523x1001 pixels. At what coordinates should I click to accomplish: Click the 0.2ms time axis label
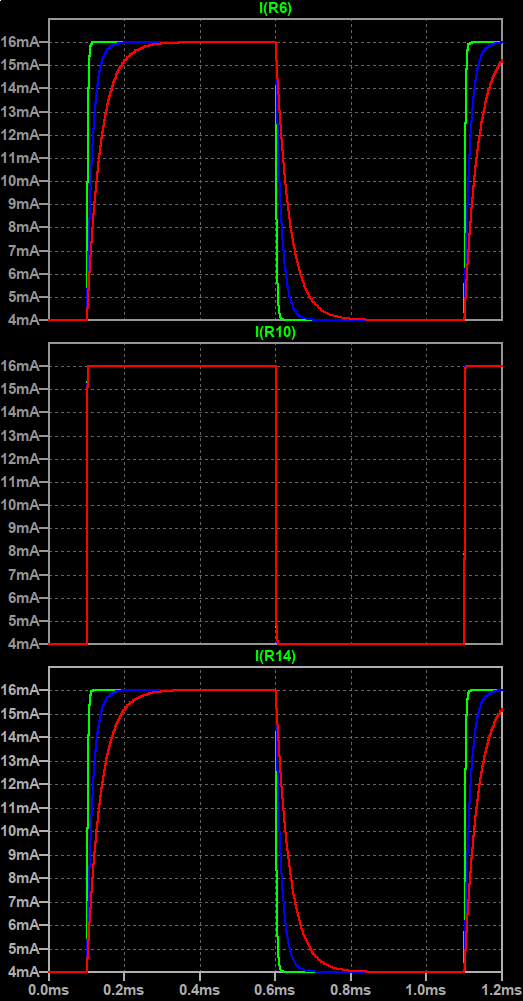click(x=125, y=988)
